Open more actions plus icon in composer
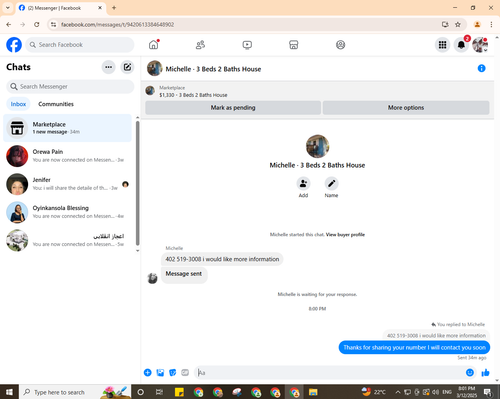 pos(148,372)
